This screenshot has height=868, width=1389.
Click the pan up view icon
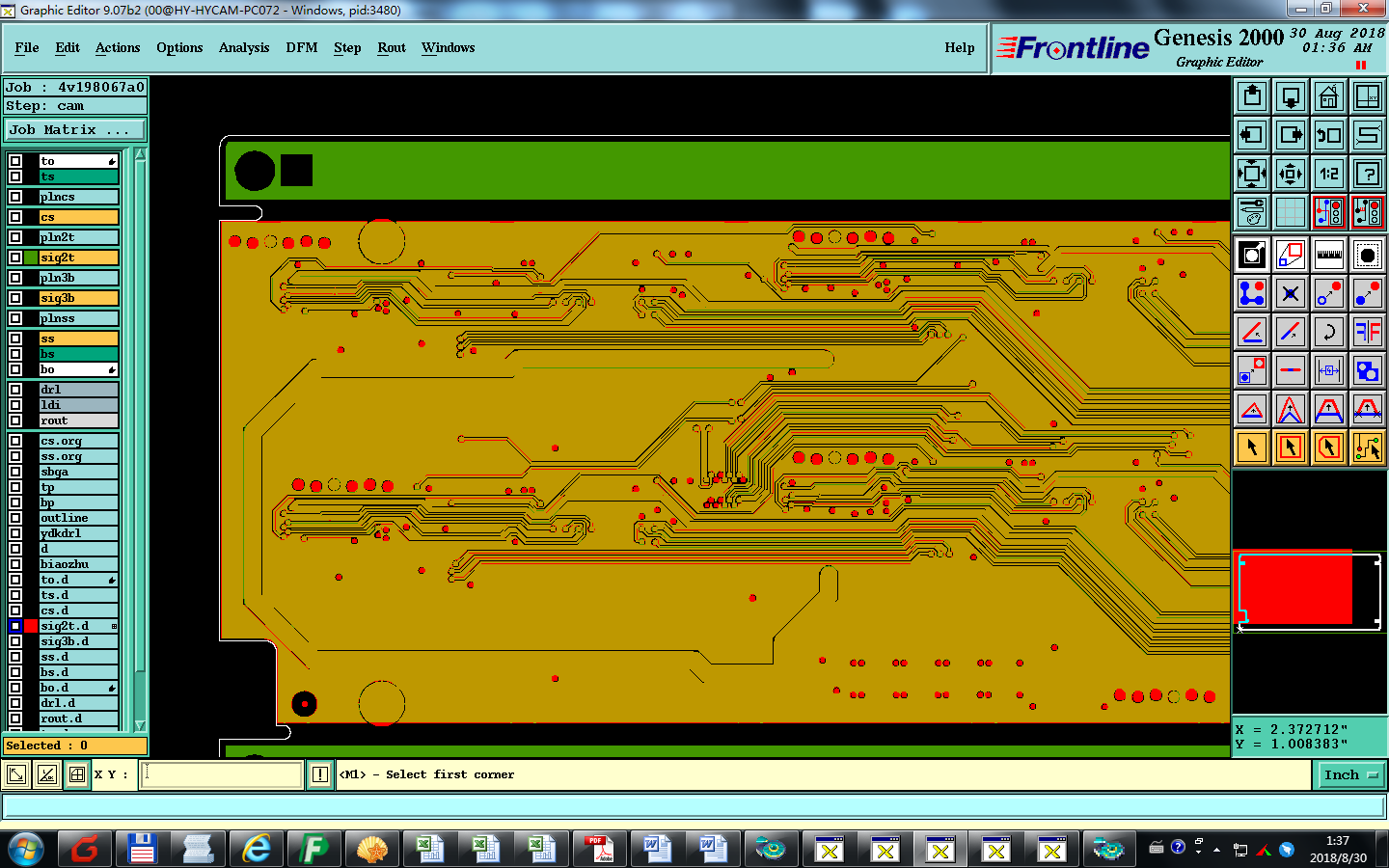click(1252, 96)
